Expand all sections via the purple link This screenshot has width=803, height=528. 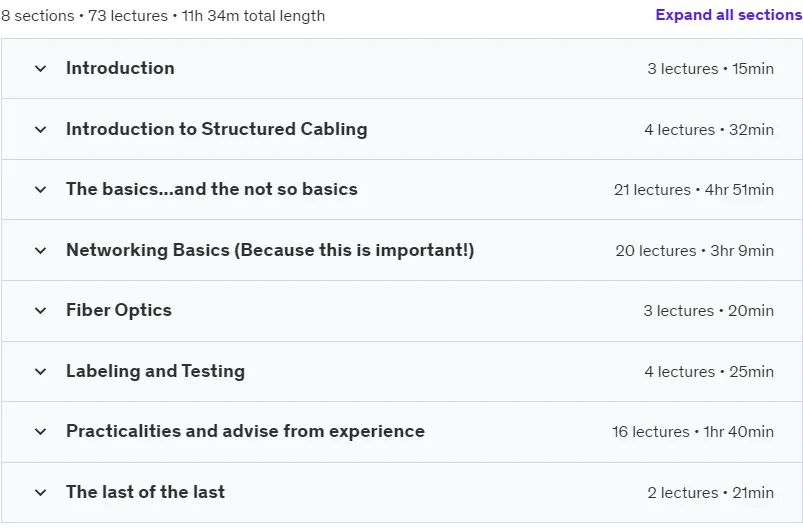click(x=729, y=15)
